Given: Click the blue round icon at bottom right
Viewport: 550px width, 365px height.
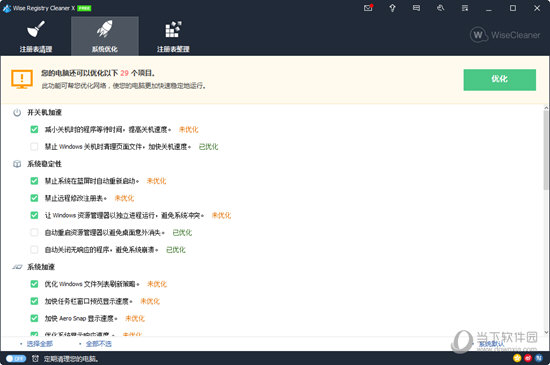Looking at the screenshot, I should (x=539, y=358).
